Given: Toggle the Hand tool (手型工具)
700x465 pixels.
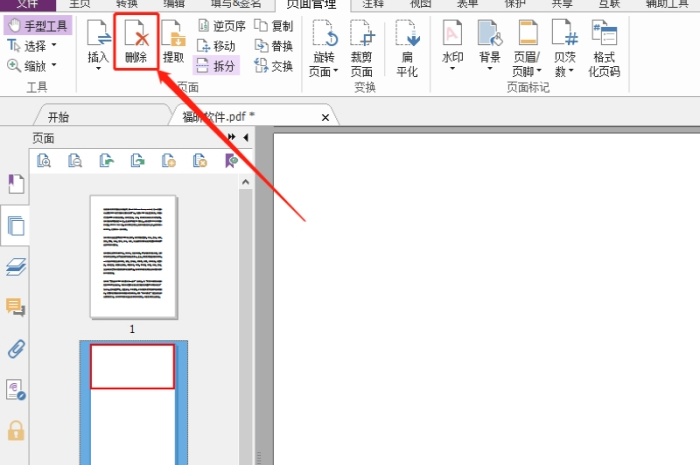Looking at the screenshot, I should click(38, 25).
